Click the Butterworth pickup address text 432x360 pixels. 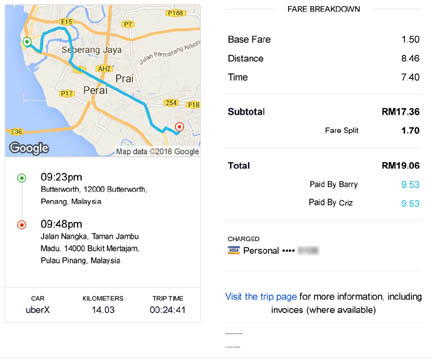(x=94, y=195)
